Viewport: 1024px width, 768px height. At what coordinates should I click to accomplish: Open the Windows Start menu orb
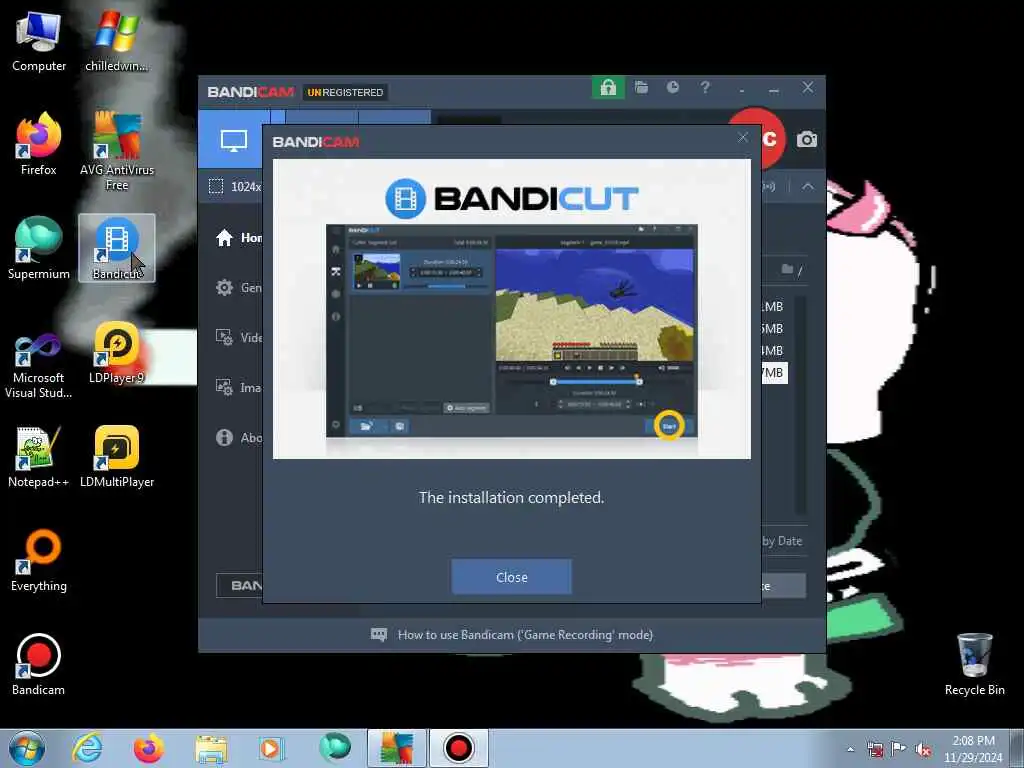pos(27,748)
